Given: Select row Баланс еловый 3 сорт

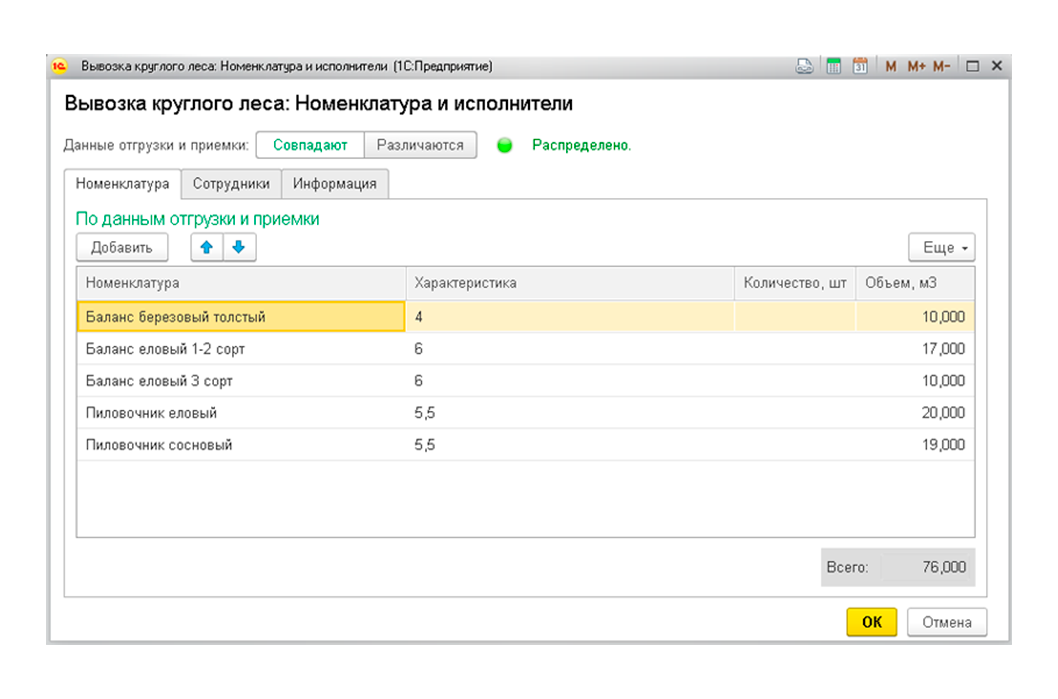Looking at the screenshot, I should click(x=526, y=381).
